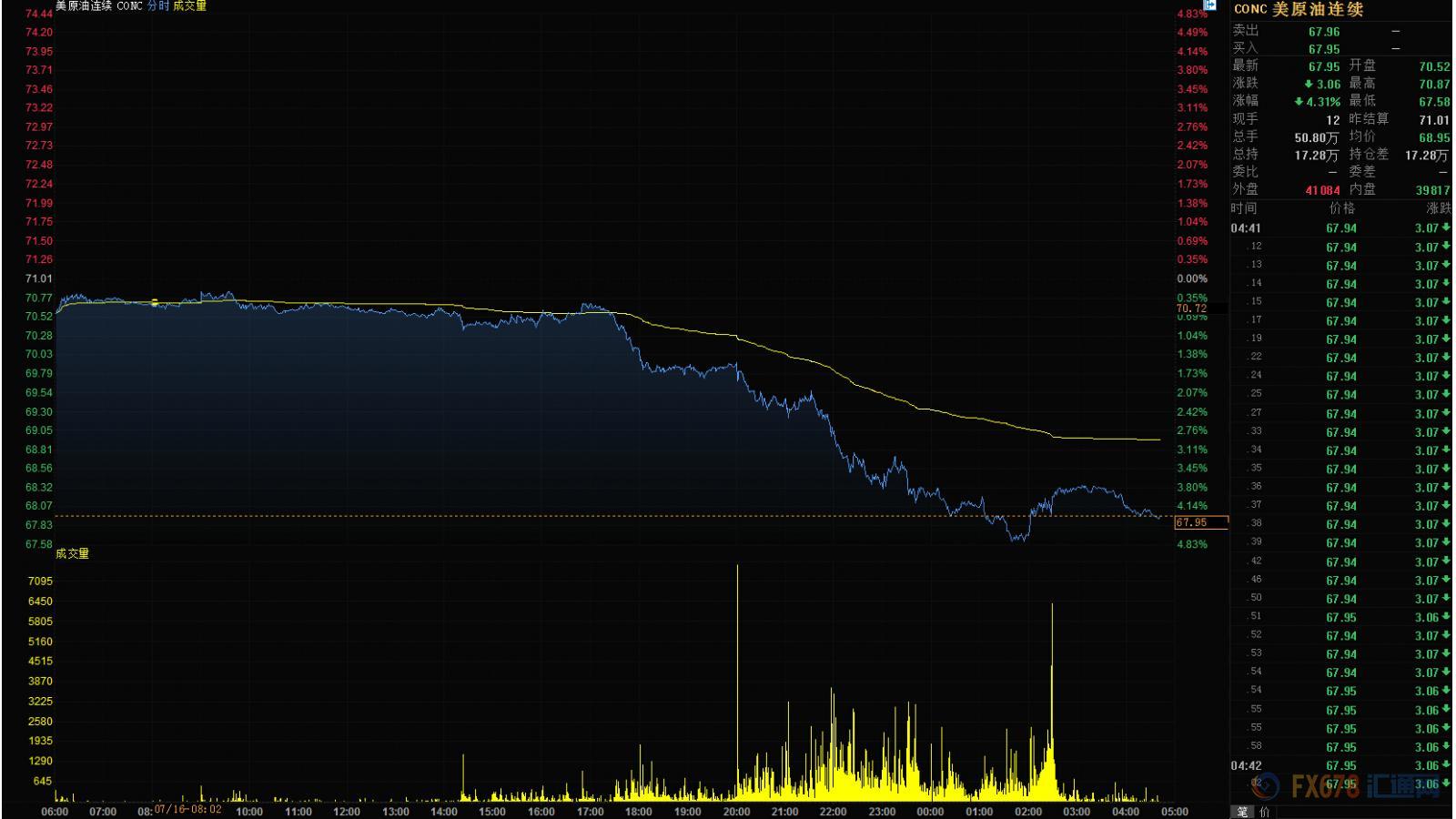The width and height of the screenshot is (1456, 819).
Task: Select the .51 tick row at 67.95
Action: [x=1341, y=617]
